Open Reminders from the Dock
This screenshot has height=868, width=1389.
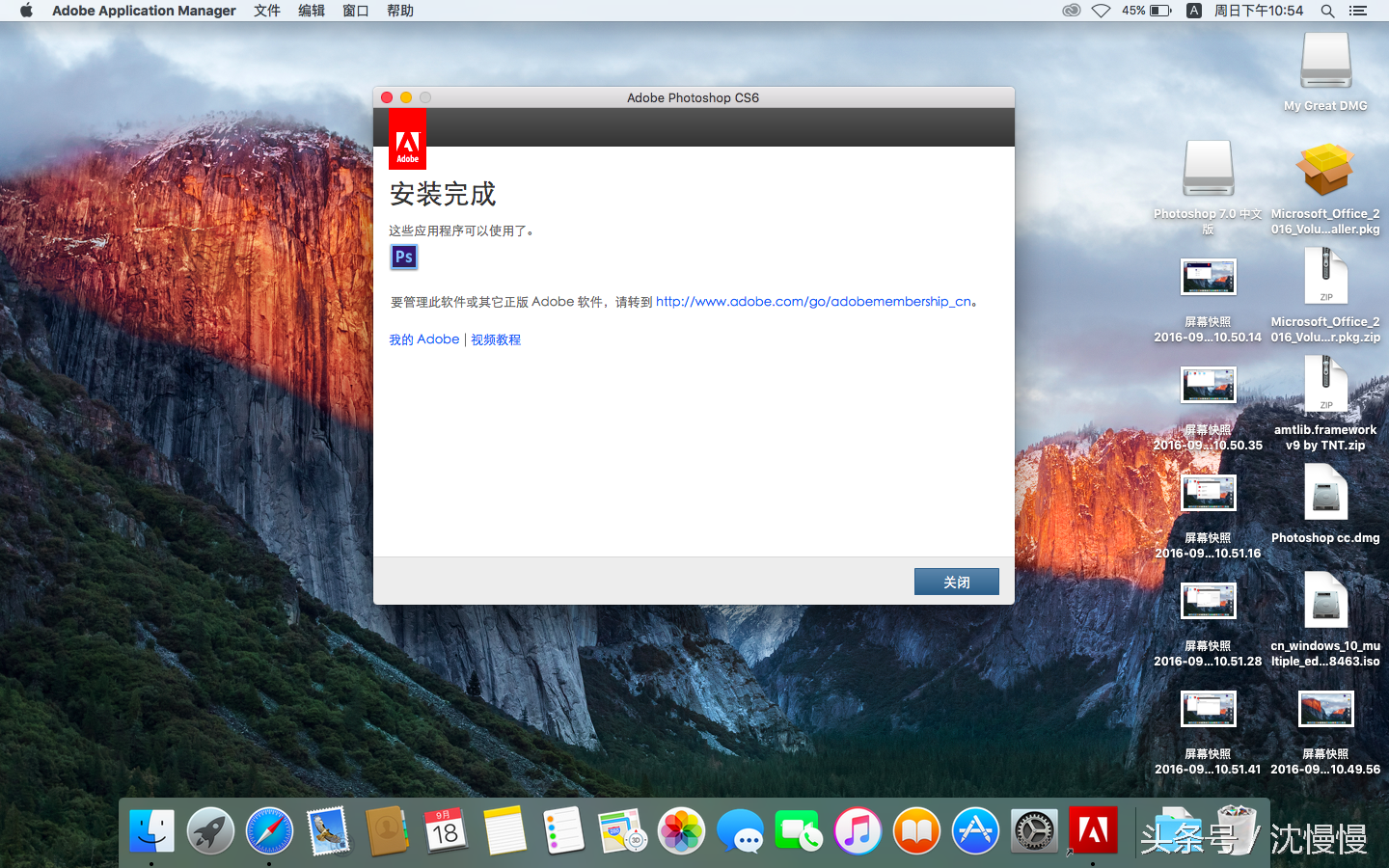pos(563,830)
